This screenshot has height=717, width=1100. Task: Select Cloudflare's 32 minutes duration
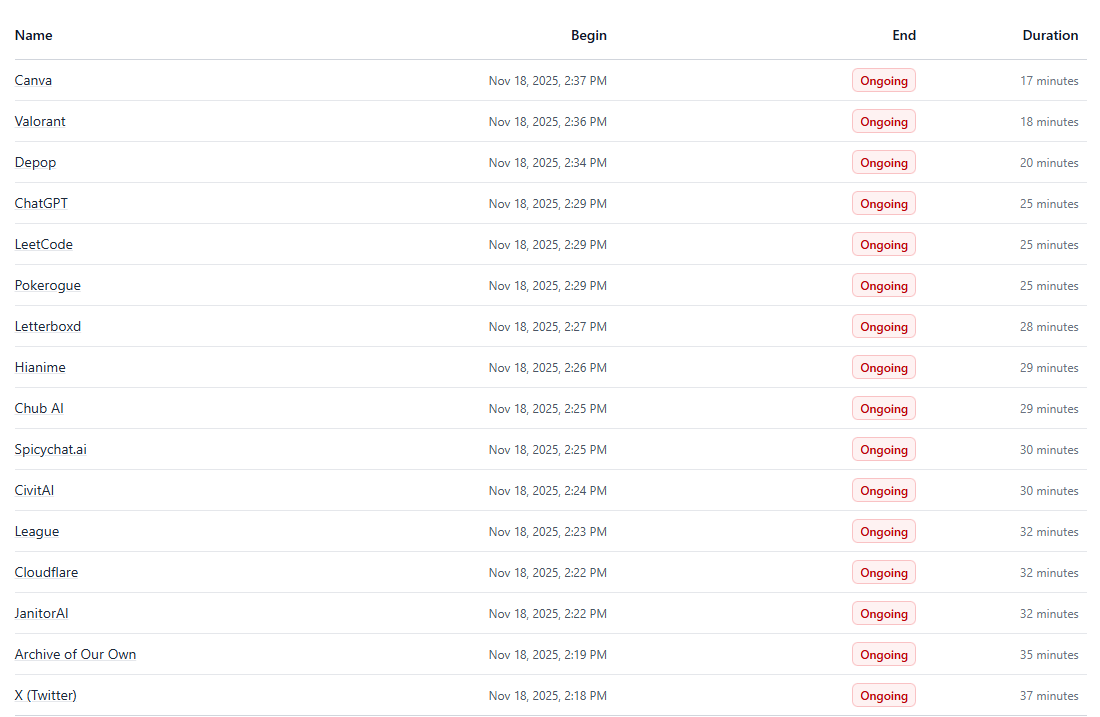point(1049,572)
